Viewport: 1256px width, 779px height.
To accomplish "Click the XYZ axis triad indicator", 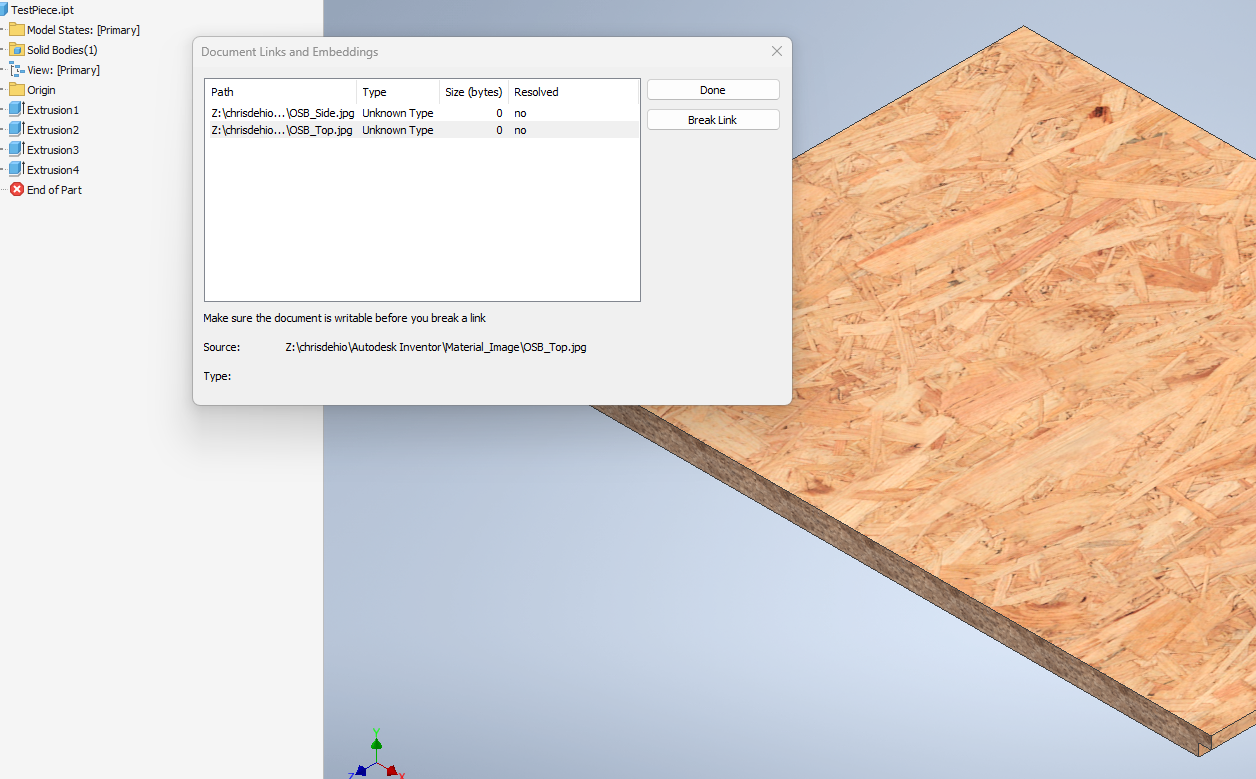I will coord(376,755).
